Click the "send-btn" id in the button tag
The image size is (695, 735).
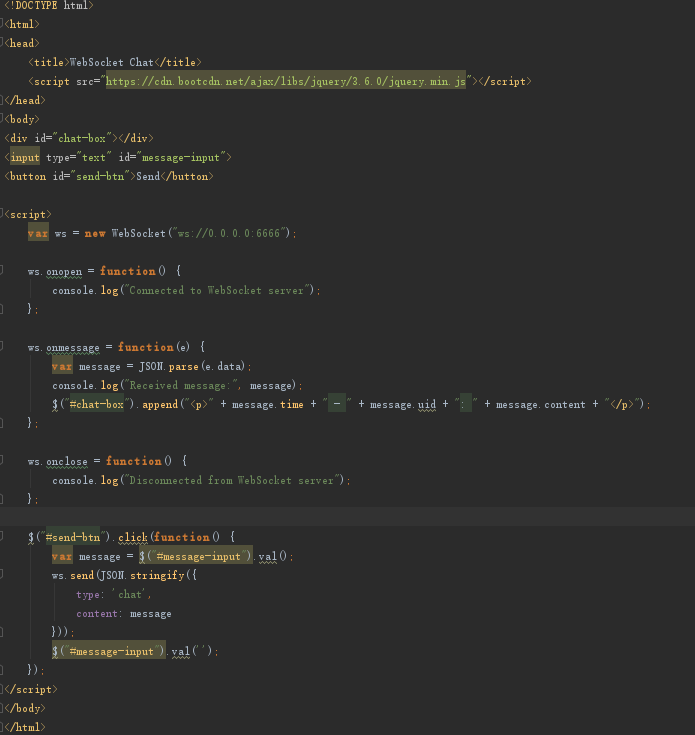tap(100, 176)
